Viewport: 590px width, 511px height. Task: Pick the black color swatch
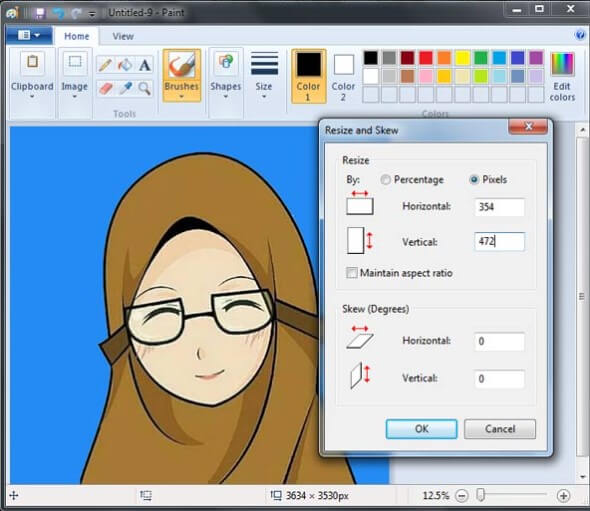coord(371,58)
